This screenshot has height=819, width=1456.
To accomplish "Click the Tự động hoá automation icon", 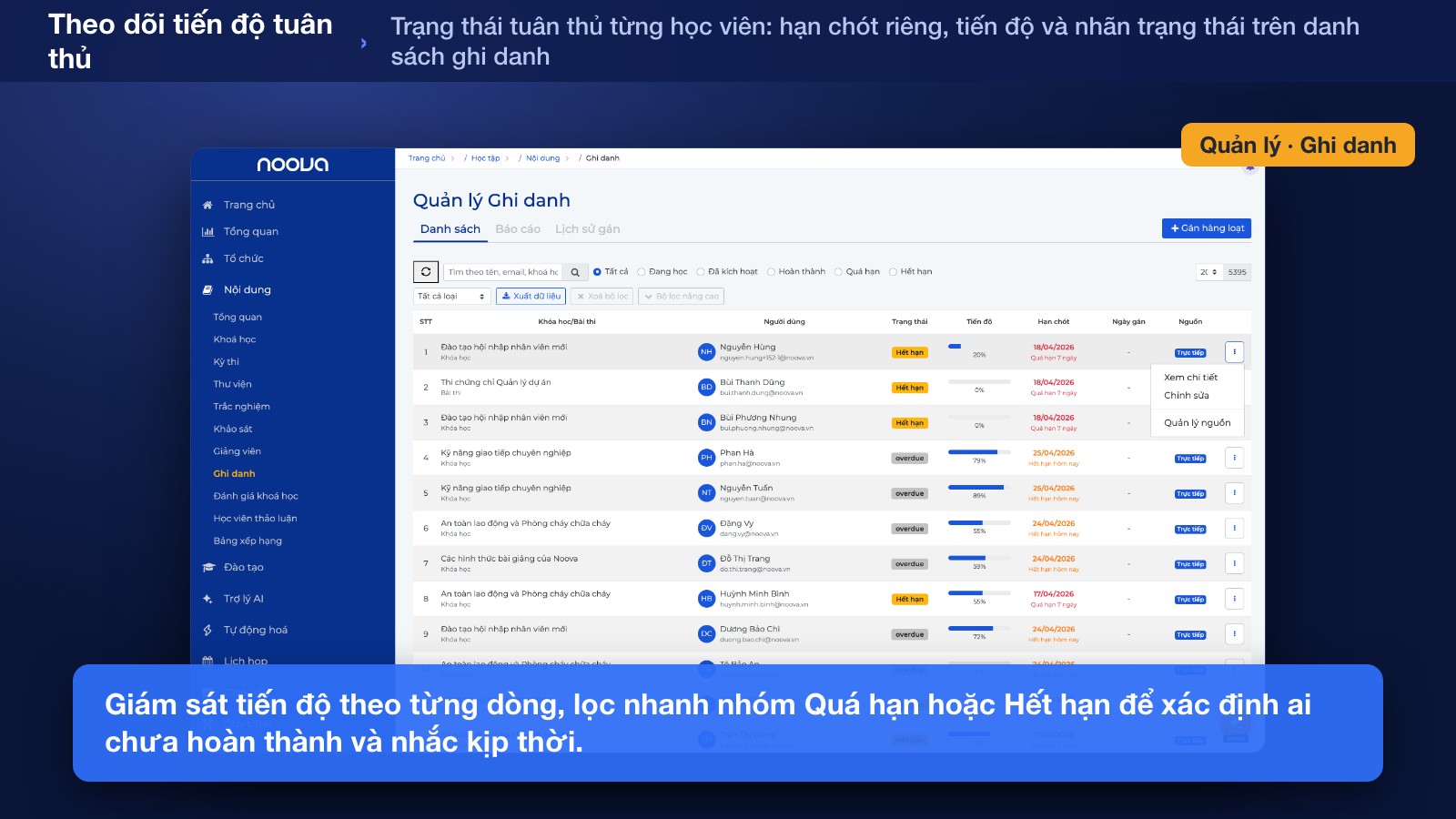I will click(x=207, y=630).
